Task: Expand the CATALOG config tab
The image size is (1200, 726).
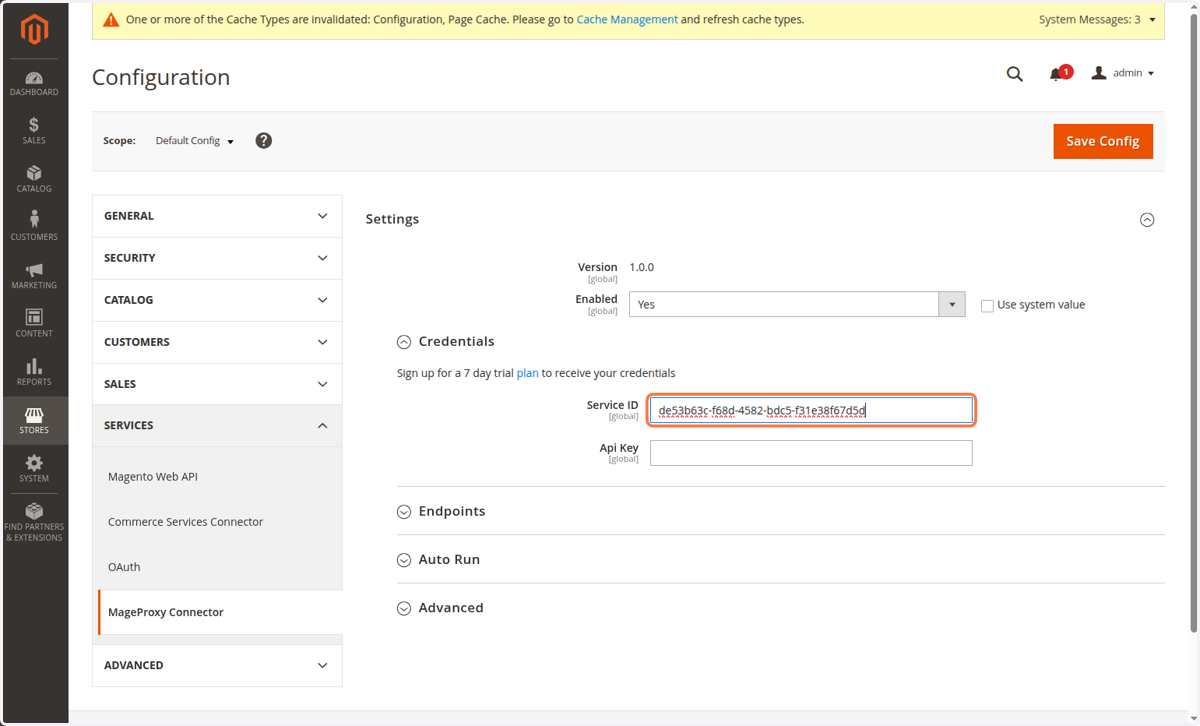Action: pos(217,300)
